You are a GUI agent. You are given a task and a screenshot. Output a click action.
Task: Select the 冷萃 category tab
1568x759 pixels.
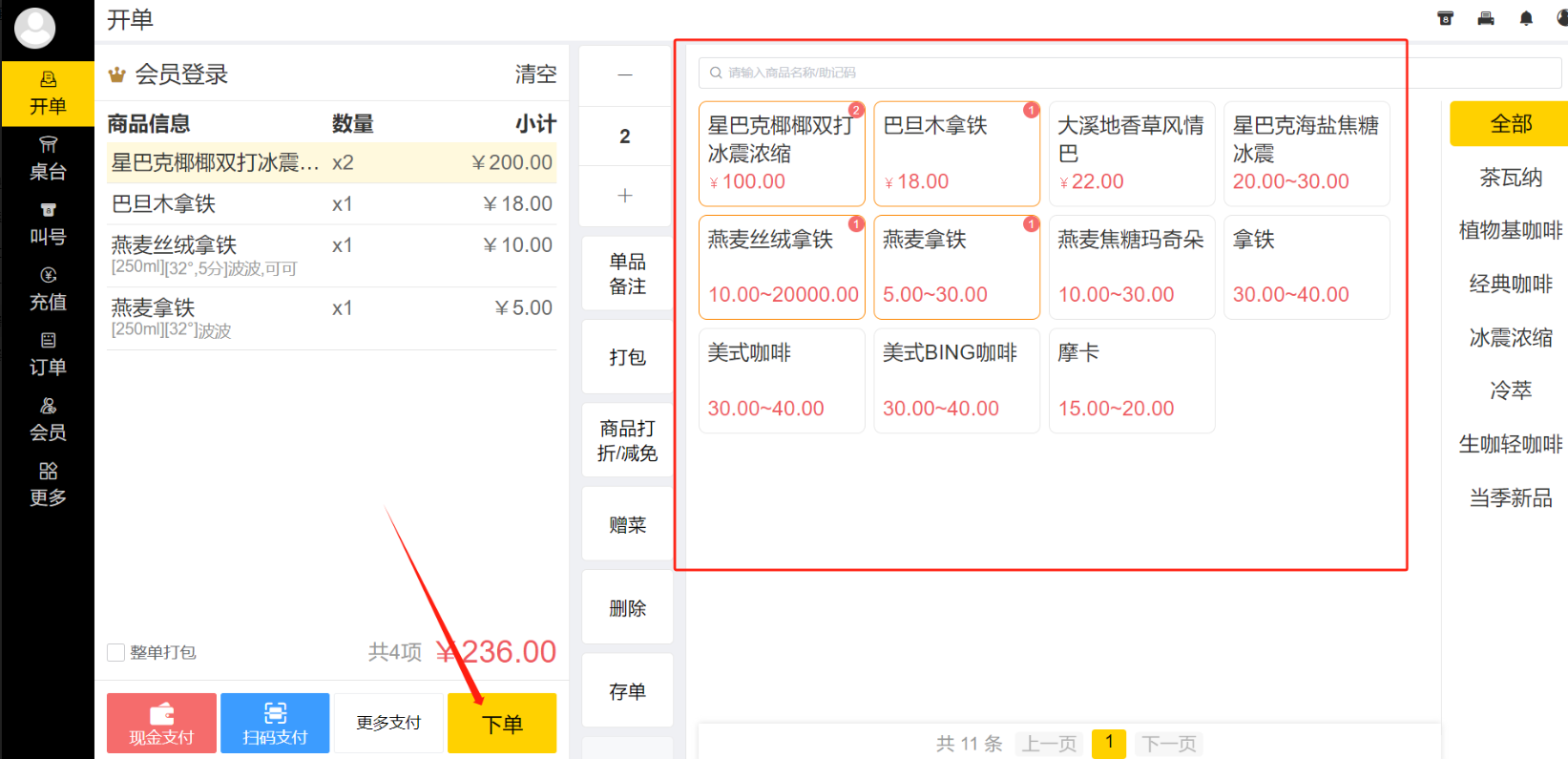(x=1511, y=390)
